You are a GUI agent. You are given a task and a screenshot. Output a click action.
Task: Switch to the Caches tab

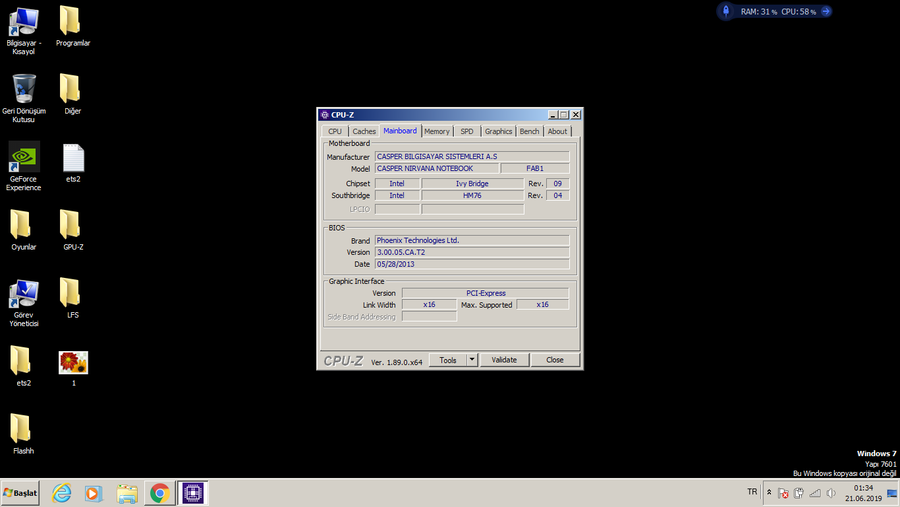(x=364, y=131)
